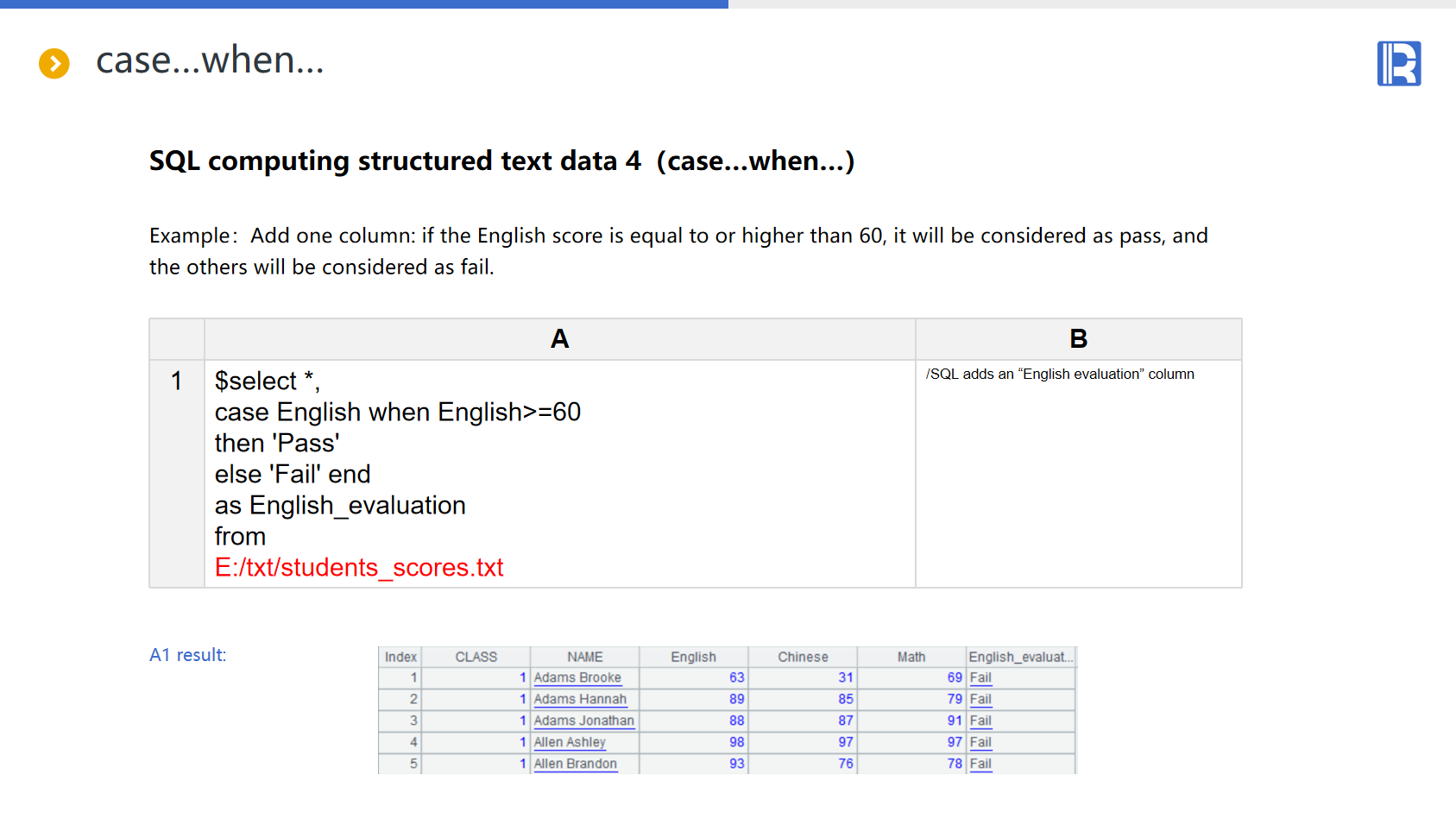Viewport: 1456px width, 819px height.
Task: Open the Allen Ashley name link
Action: point(570,743)
